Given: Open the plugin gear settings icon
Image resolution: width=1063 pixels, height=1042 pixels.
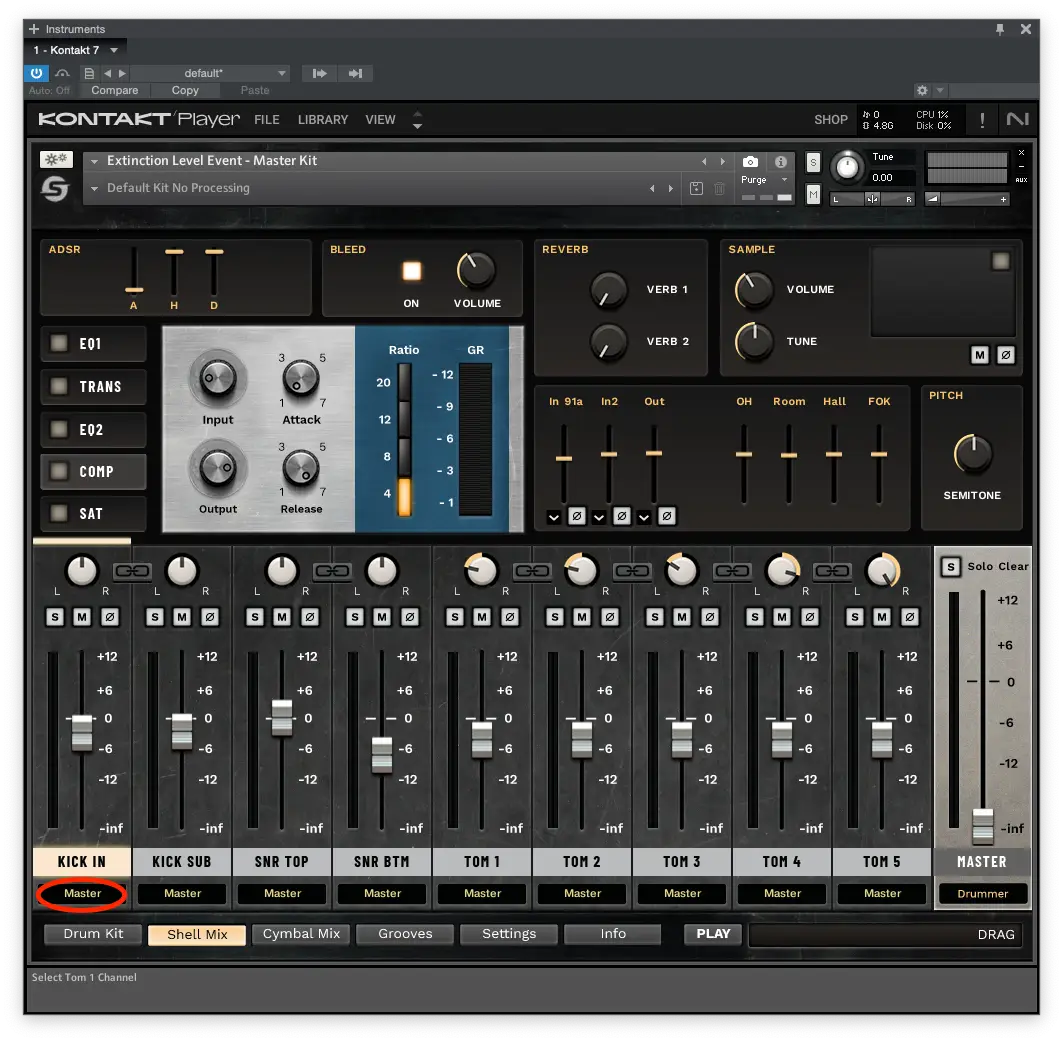Looking at the screenshot, I should [x=922, y=90].
